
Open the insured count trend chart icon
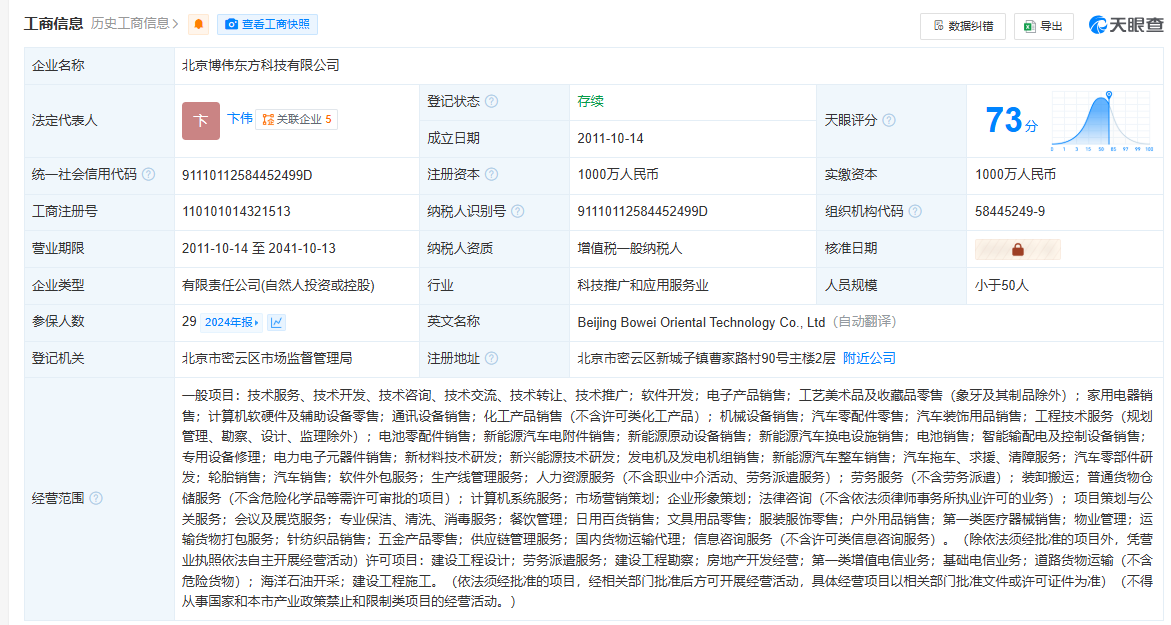[276, 322]
